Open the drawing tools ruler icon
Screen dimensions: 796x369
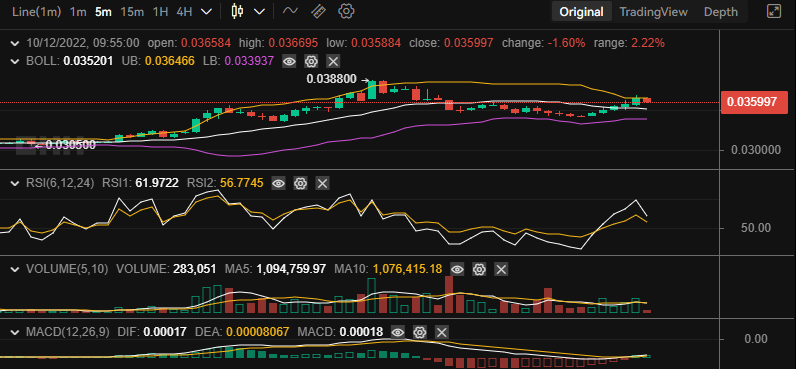(x=318, y=11)
